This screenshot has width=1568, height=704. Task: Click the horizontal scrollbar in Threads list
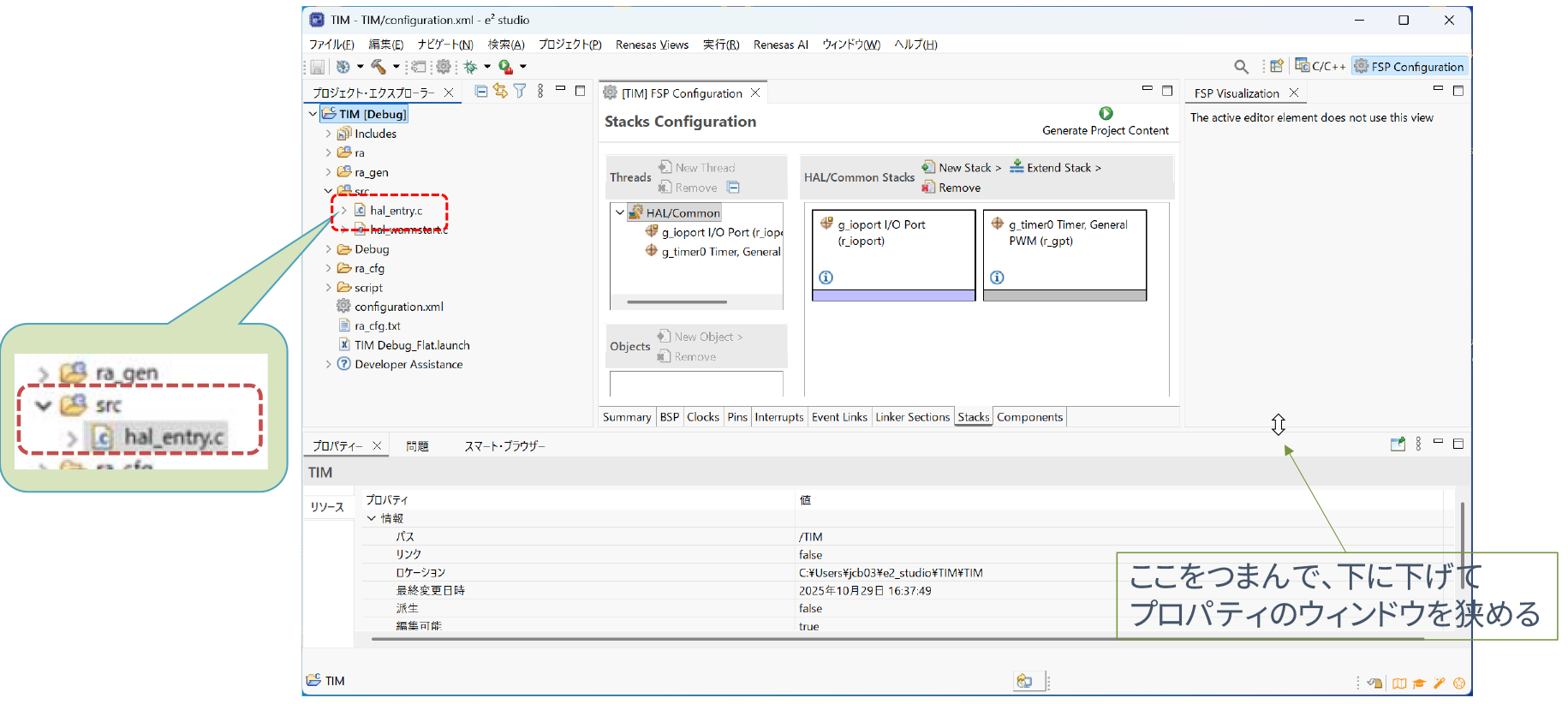(x=677, y=301)
